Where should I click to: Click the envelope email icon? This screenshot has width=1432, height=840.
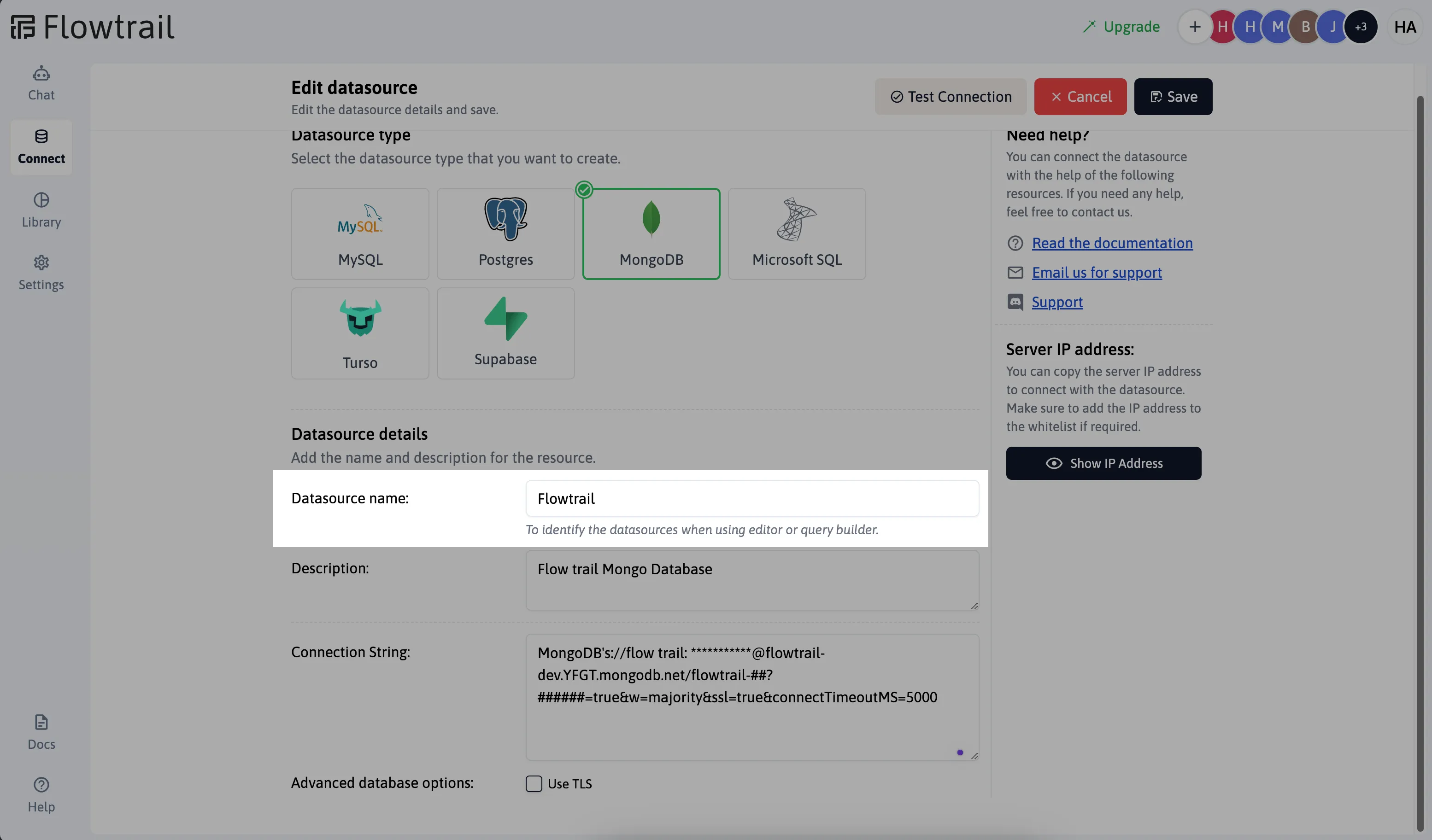click(x=1015, y=273)
